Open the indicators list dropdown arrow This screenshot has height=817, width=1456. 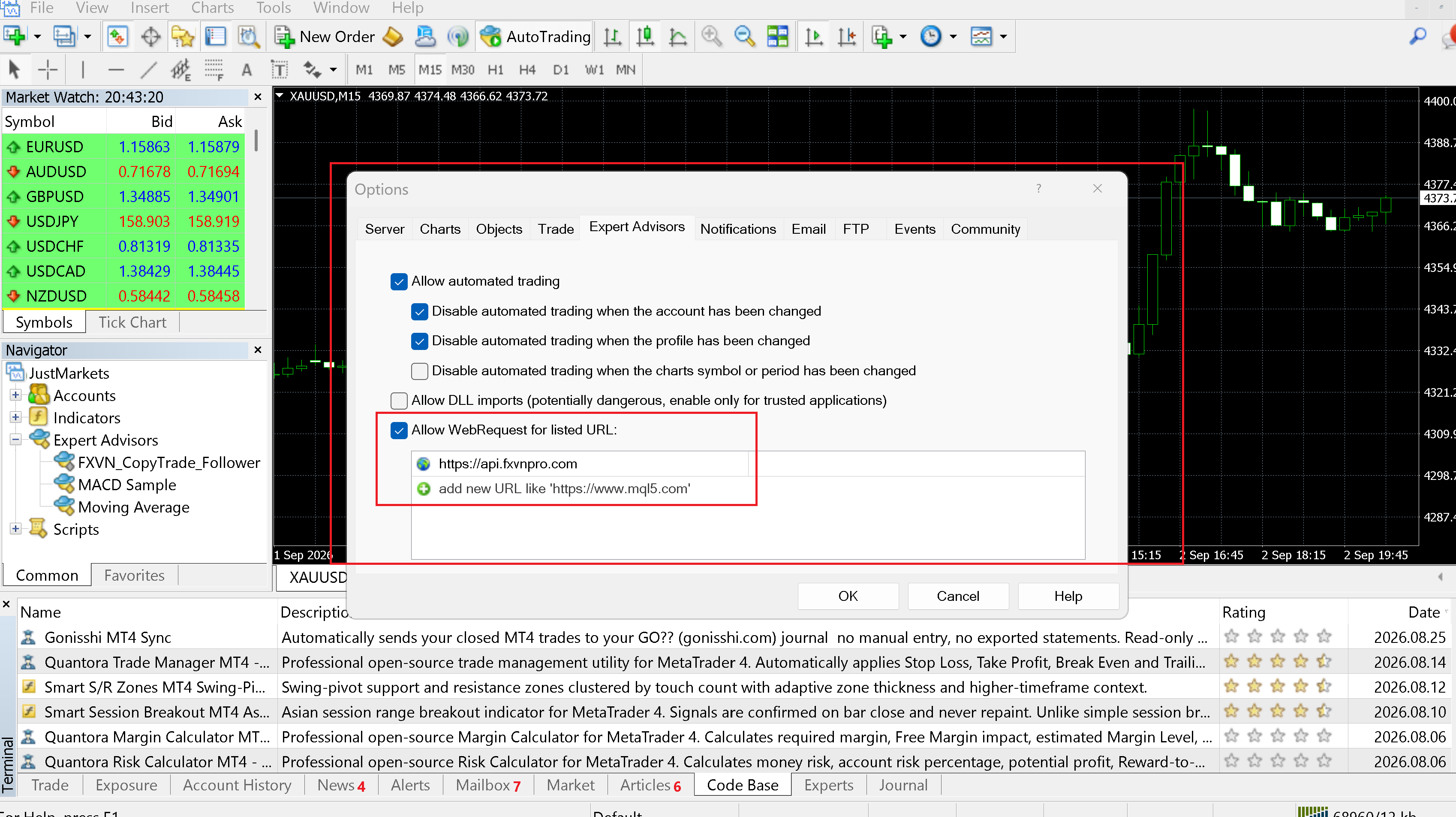(902, 37)
